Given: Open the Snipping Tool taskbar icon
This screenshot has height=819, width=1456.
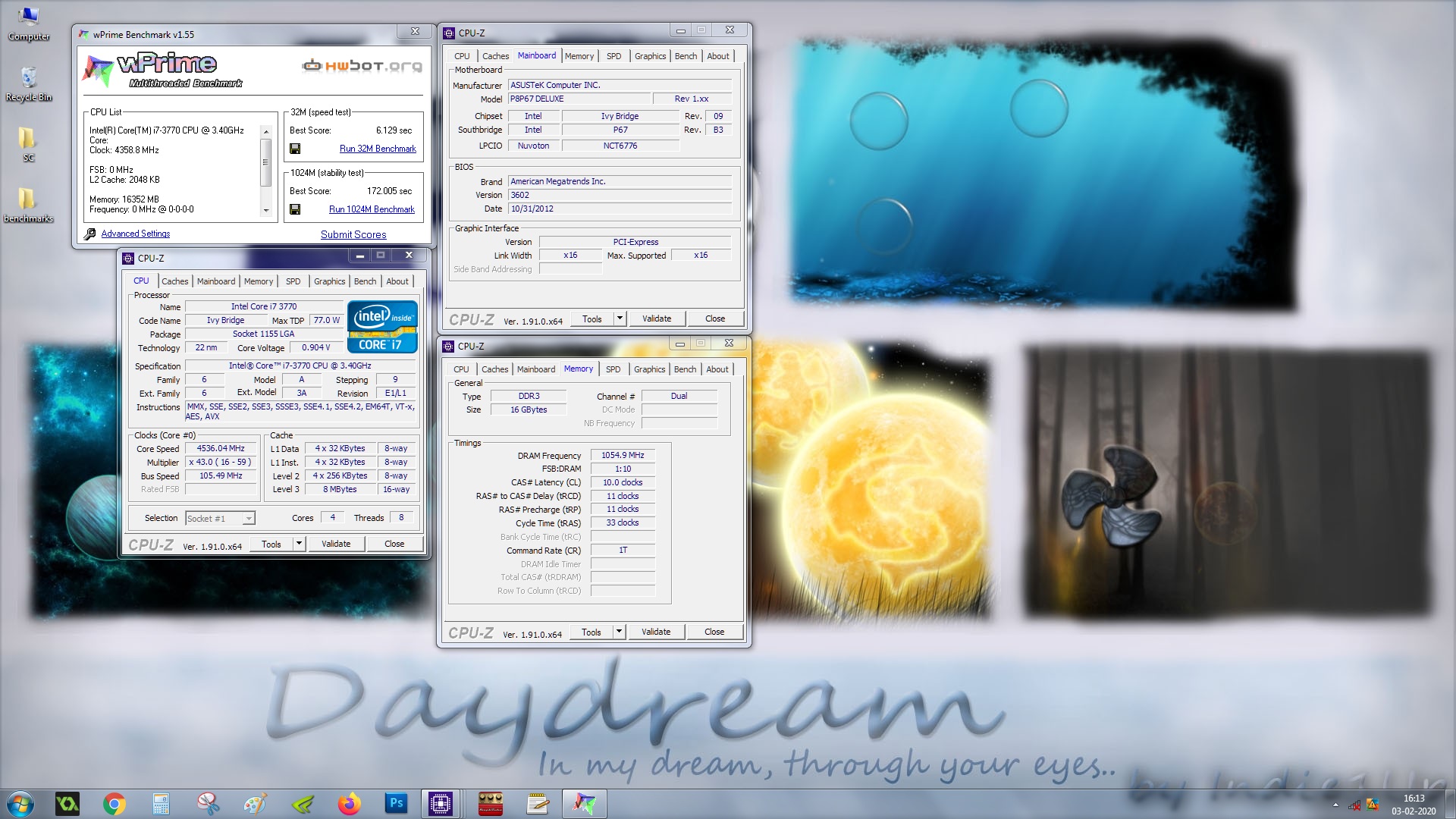Looking at the screenshot, I should point(208,804).
